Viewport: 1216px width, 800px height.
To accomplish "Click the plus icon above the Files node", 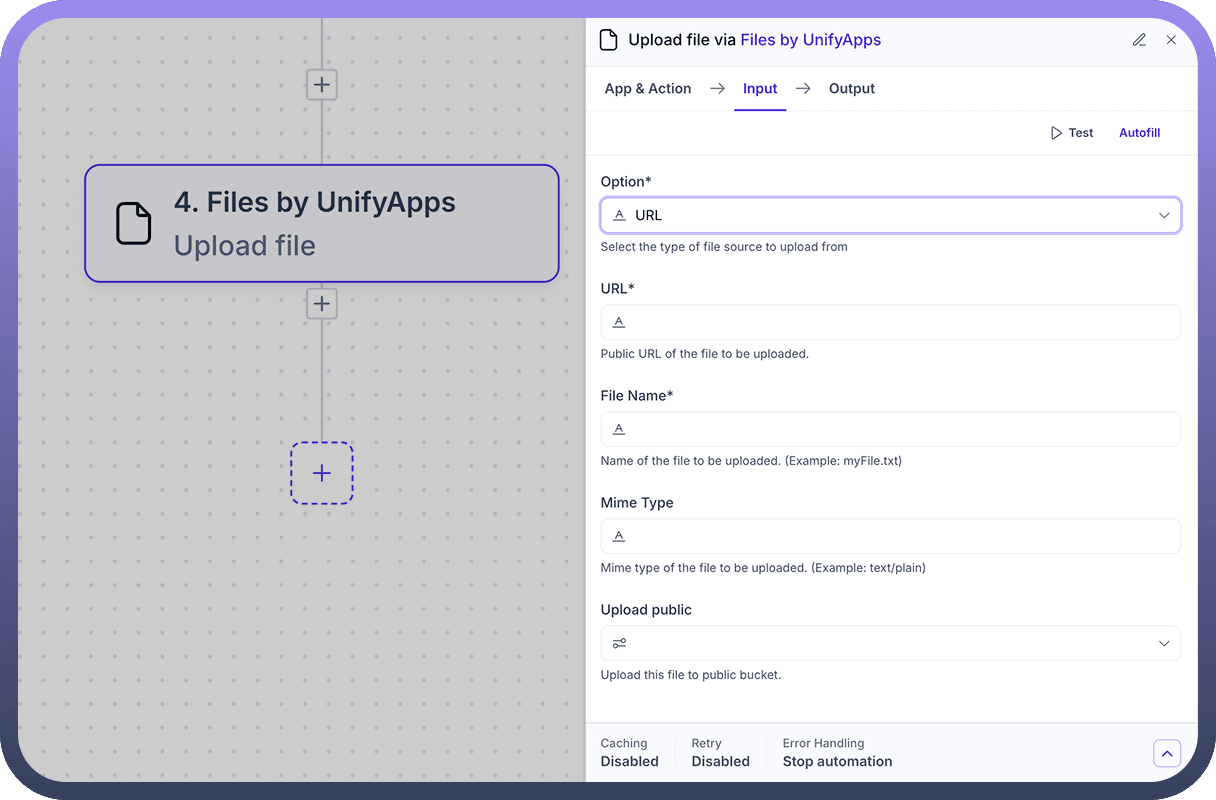I will [322, 85].
